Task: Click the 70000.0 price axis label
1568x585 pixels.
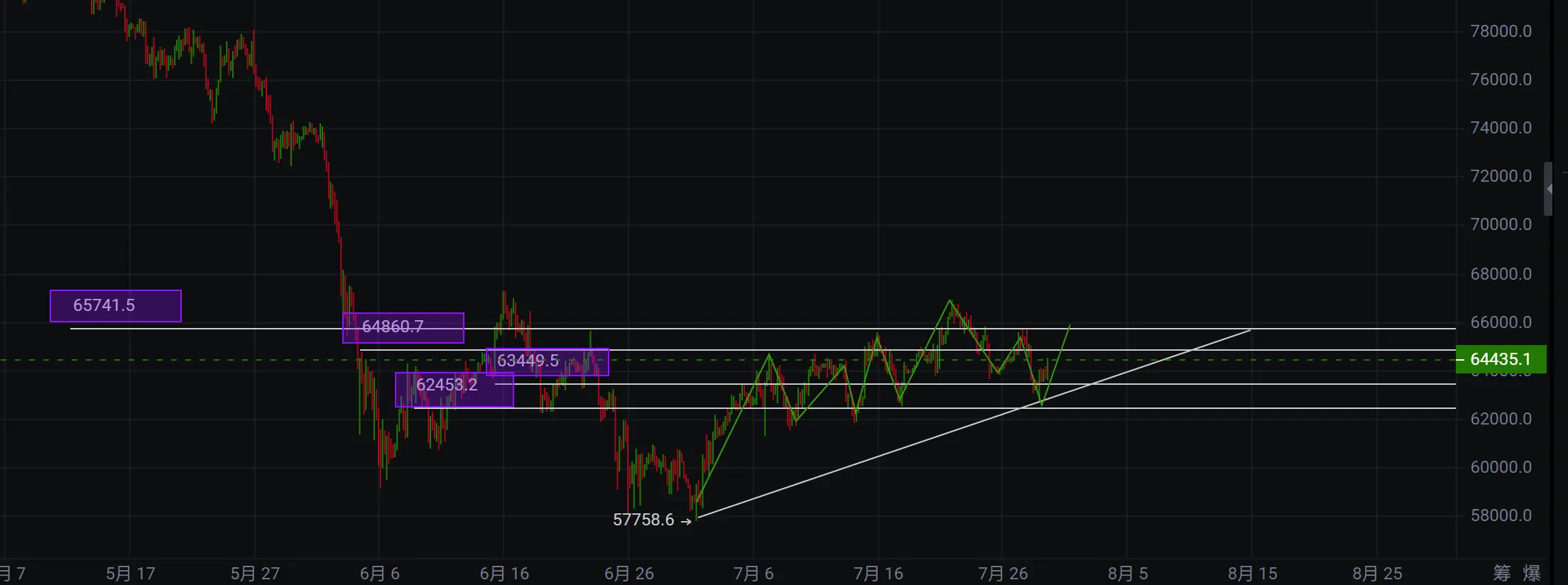Action: tap(1501, 224)
